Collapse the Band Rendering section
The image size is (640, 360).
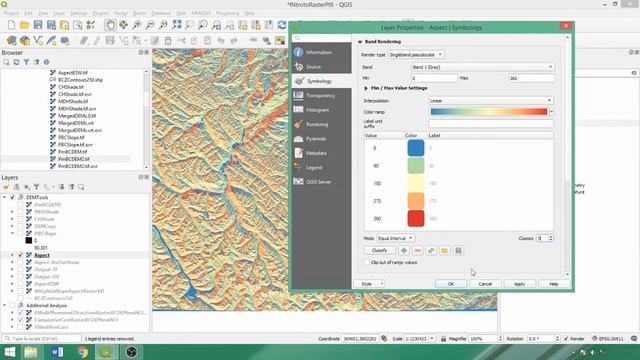[x=360, y=42]
